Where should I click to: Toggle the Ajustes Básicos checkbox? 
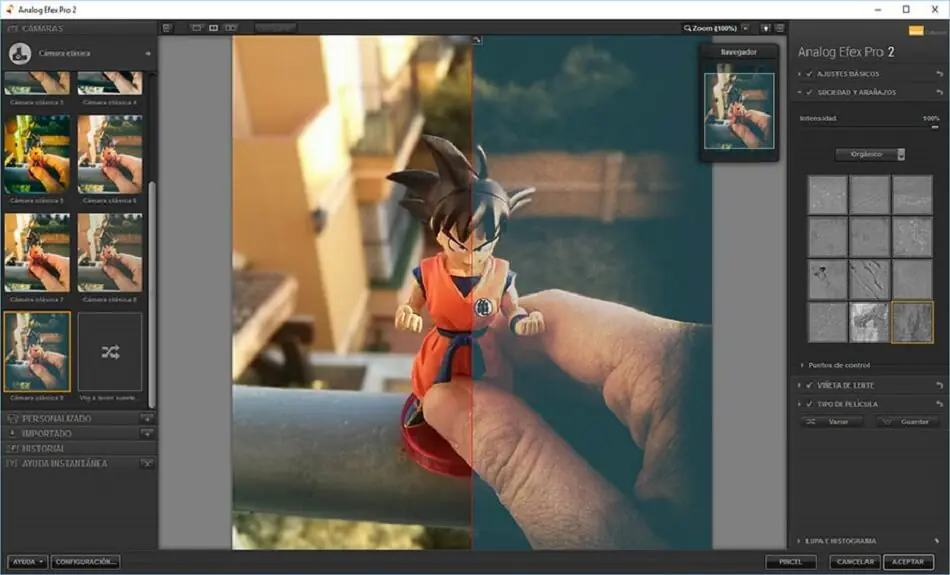pos(809,74)
